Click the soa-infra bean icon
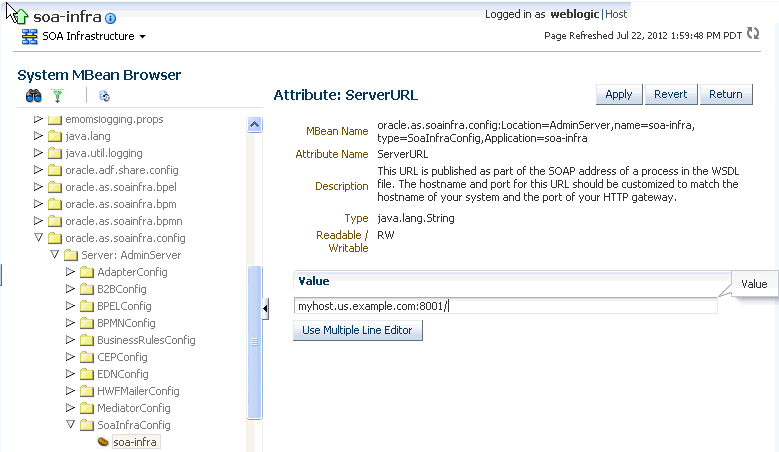 tap(103, 442)
